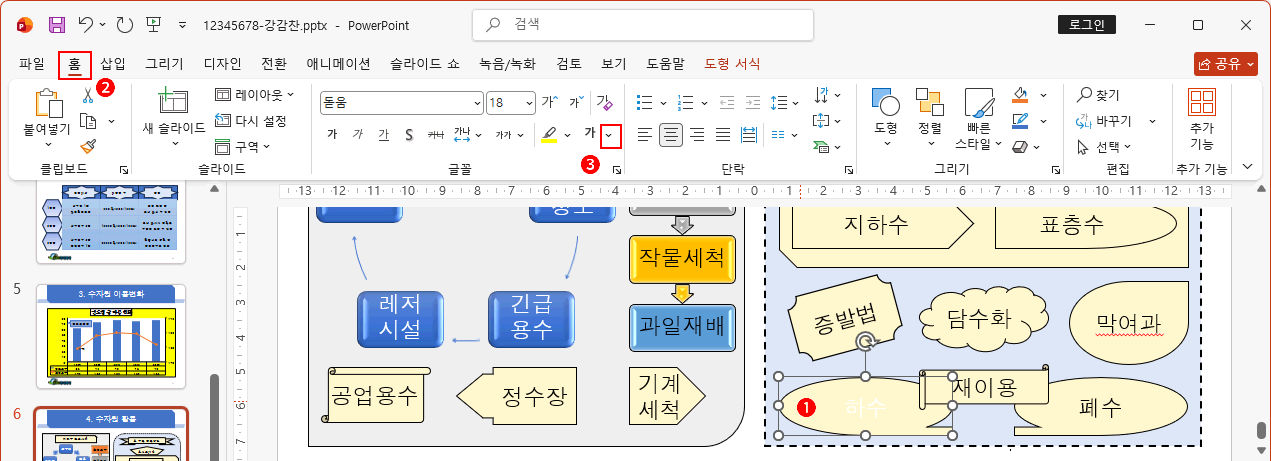Image resolution: width=1271 pixels, height=461 pixels.
Task: Select the Format Painter brush icon
Action: coord(87,146)
